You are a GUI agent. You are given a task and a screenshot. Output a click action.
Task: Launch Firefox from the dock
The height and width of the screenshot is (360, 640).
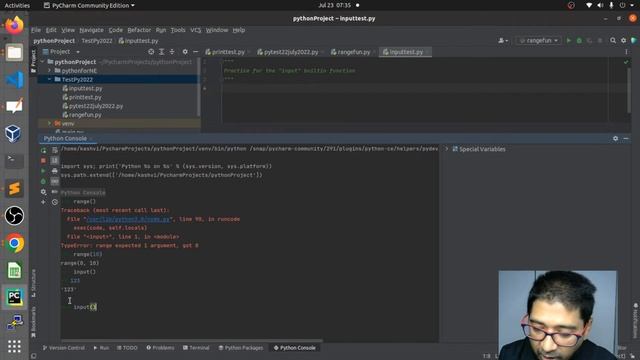pos(14,25)
